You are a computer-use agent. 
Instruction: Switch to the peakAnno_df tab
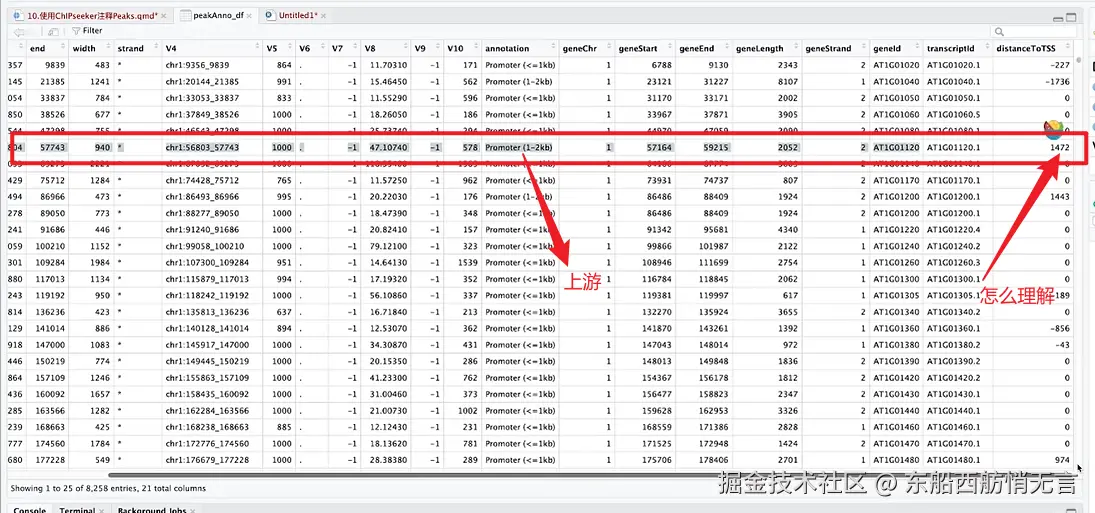[216, 15]
